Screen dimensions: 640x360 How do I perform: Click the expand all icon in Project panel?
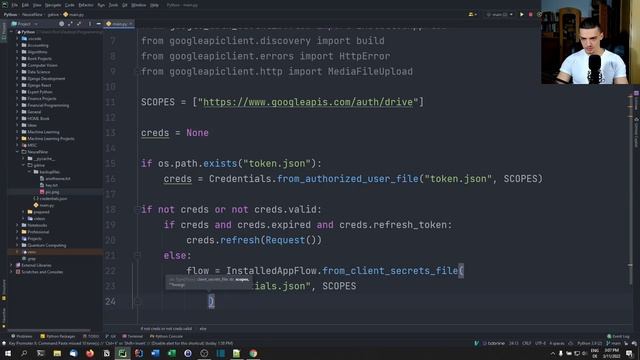(70, 24)
